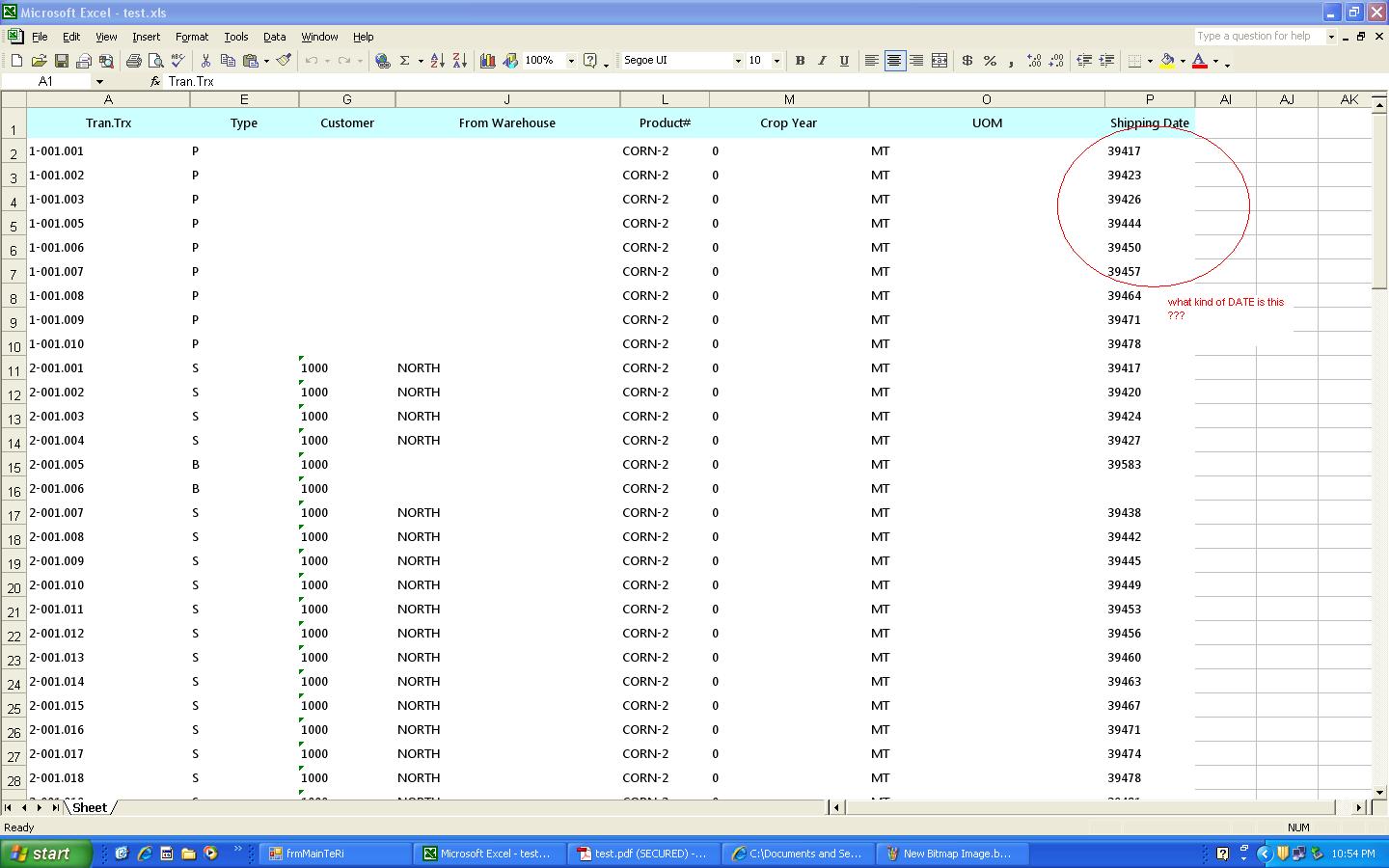Expand the zoom percentage dropdown
The image size is (1389, 868).
pyautogui.click(x=571, y=61)
